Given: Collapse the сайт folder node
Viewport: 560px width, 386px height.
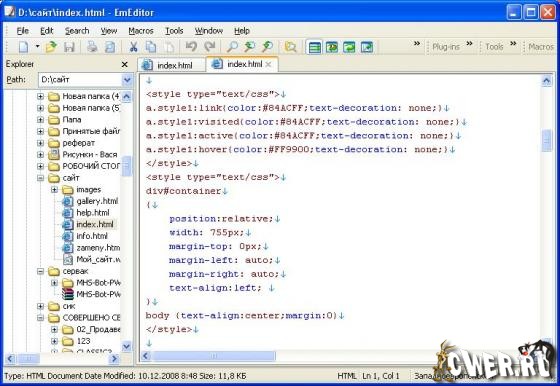Looking at the screenshot, I should pos(40,178).
